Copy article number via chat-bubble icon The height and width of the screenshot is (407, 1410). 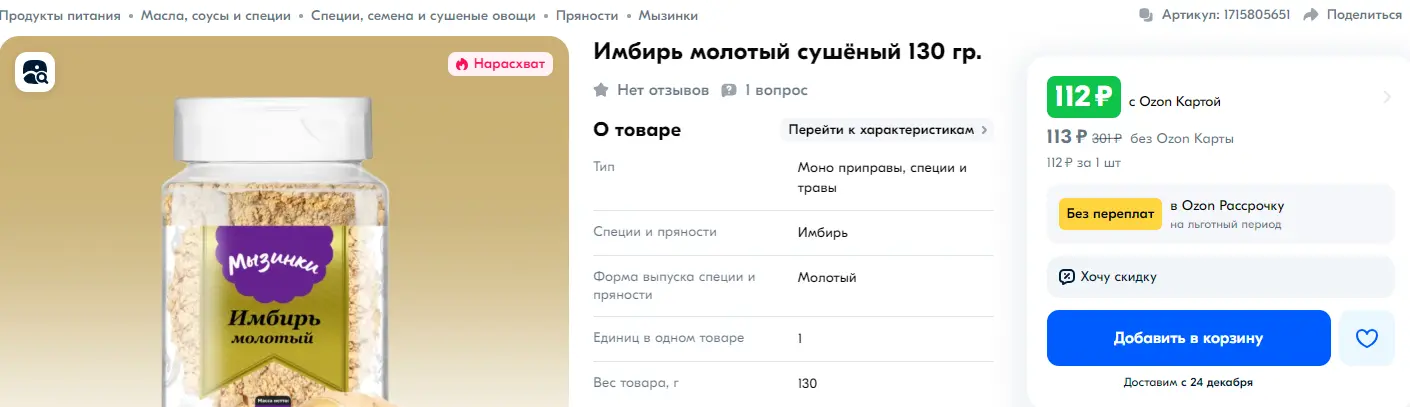point(1146,15)
